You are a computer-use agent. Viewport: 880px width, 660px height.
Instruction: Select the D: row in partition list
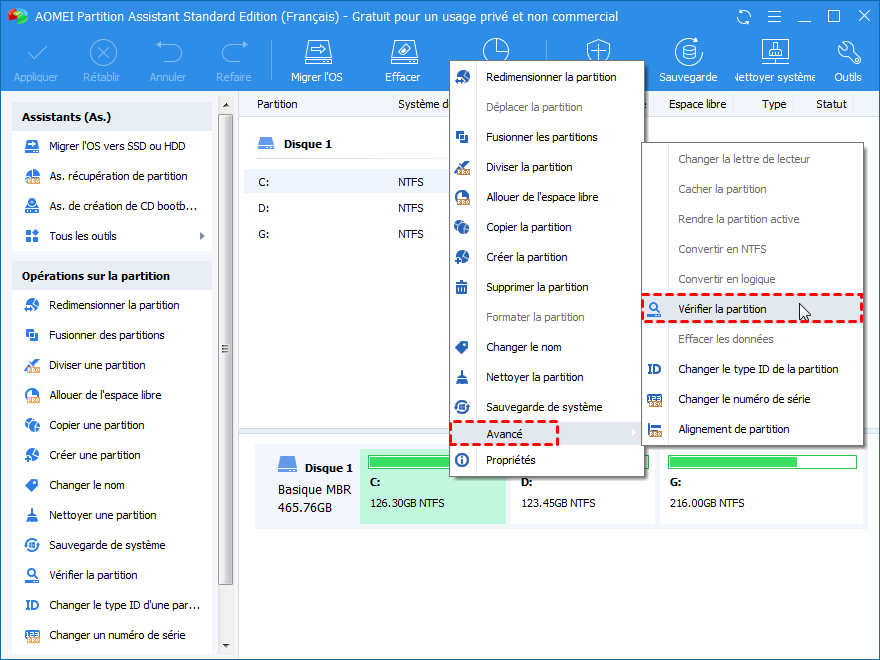tap(347, 208)
